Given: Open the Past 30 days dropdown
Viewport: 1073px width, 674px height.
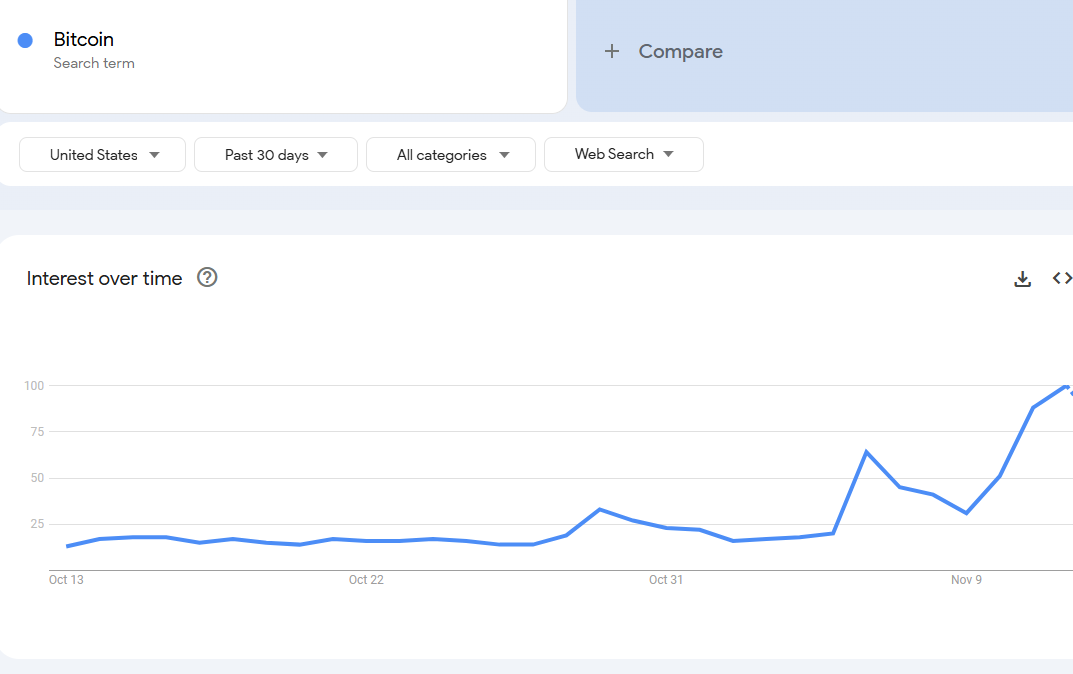Looking at the screenshot, I should pos(276,155).
